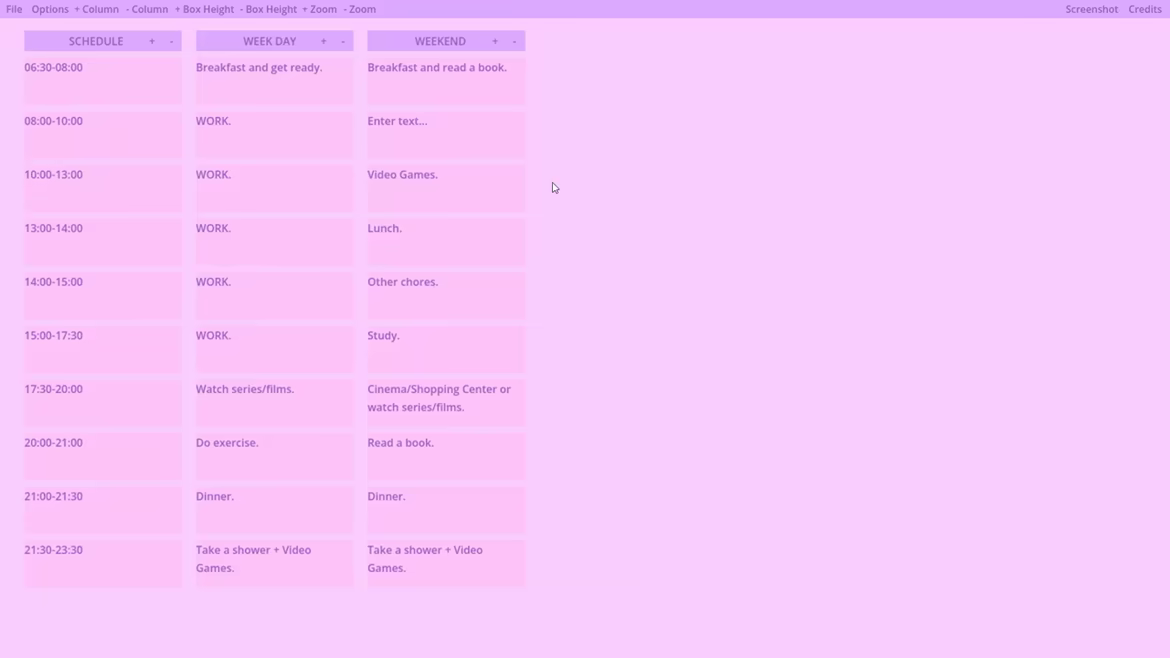
Task: Edit the weekend 'Video Games.' box
Action: click(x=446, y=189)
